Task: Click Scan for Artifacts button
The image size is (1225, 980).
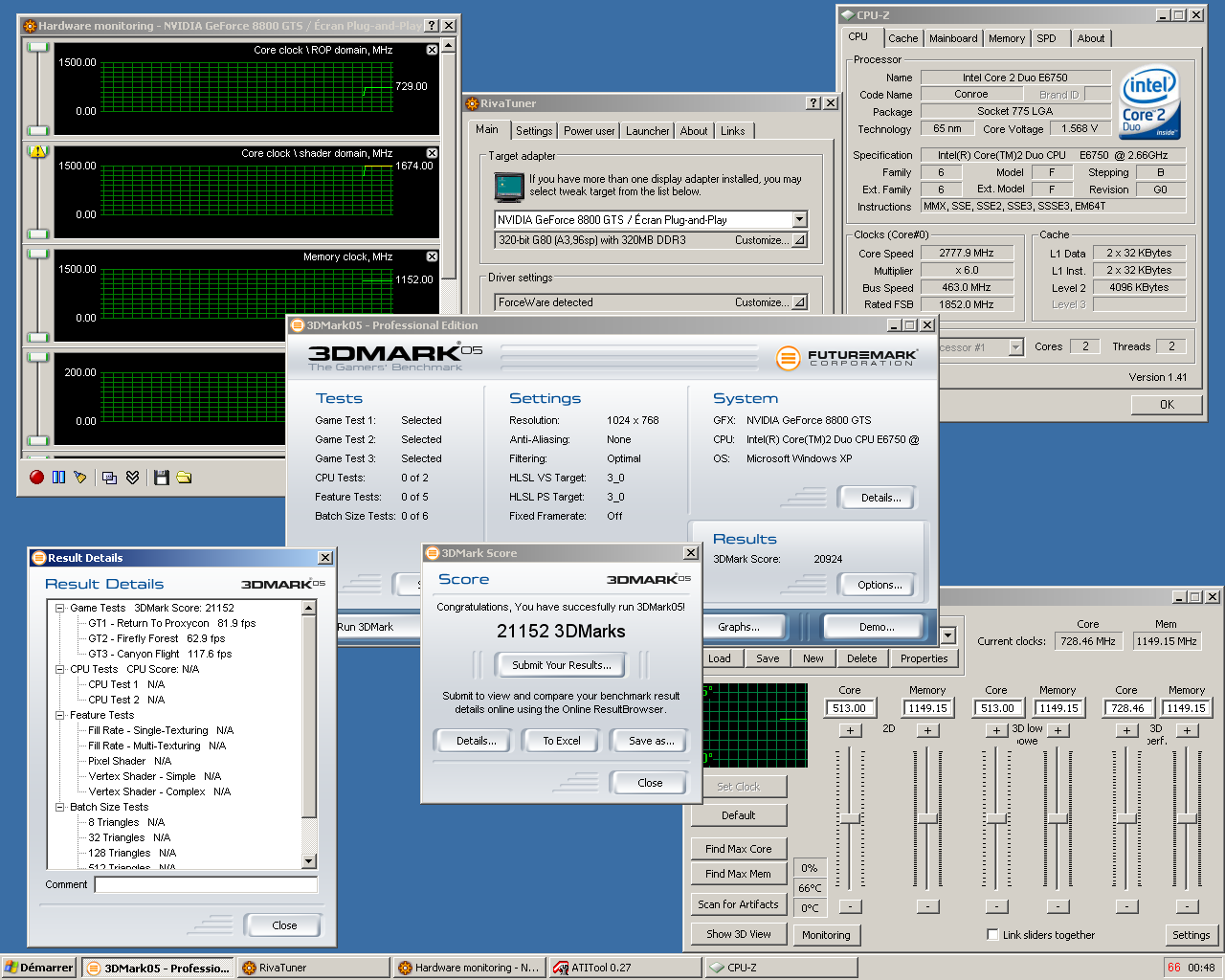Action: [x=738, y=904]
